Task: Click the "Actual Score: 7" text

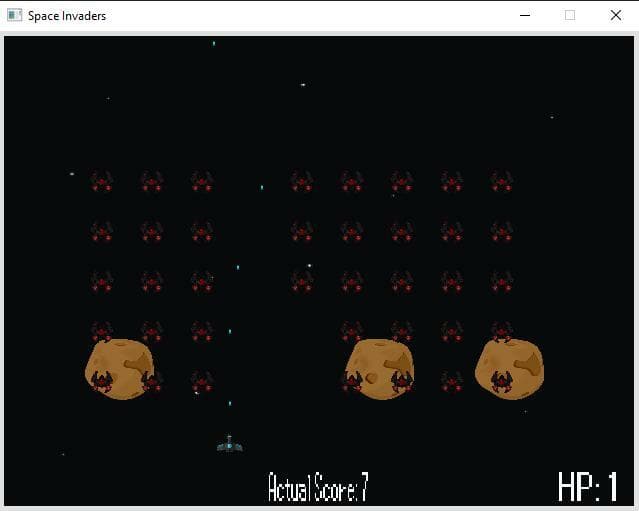Action: coord(318,487)
